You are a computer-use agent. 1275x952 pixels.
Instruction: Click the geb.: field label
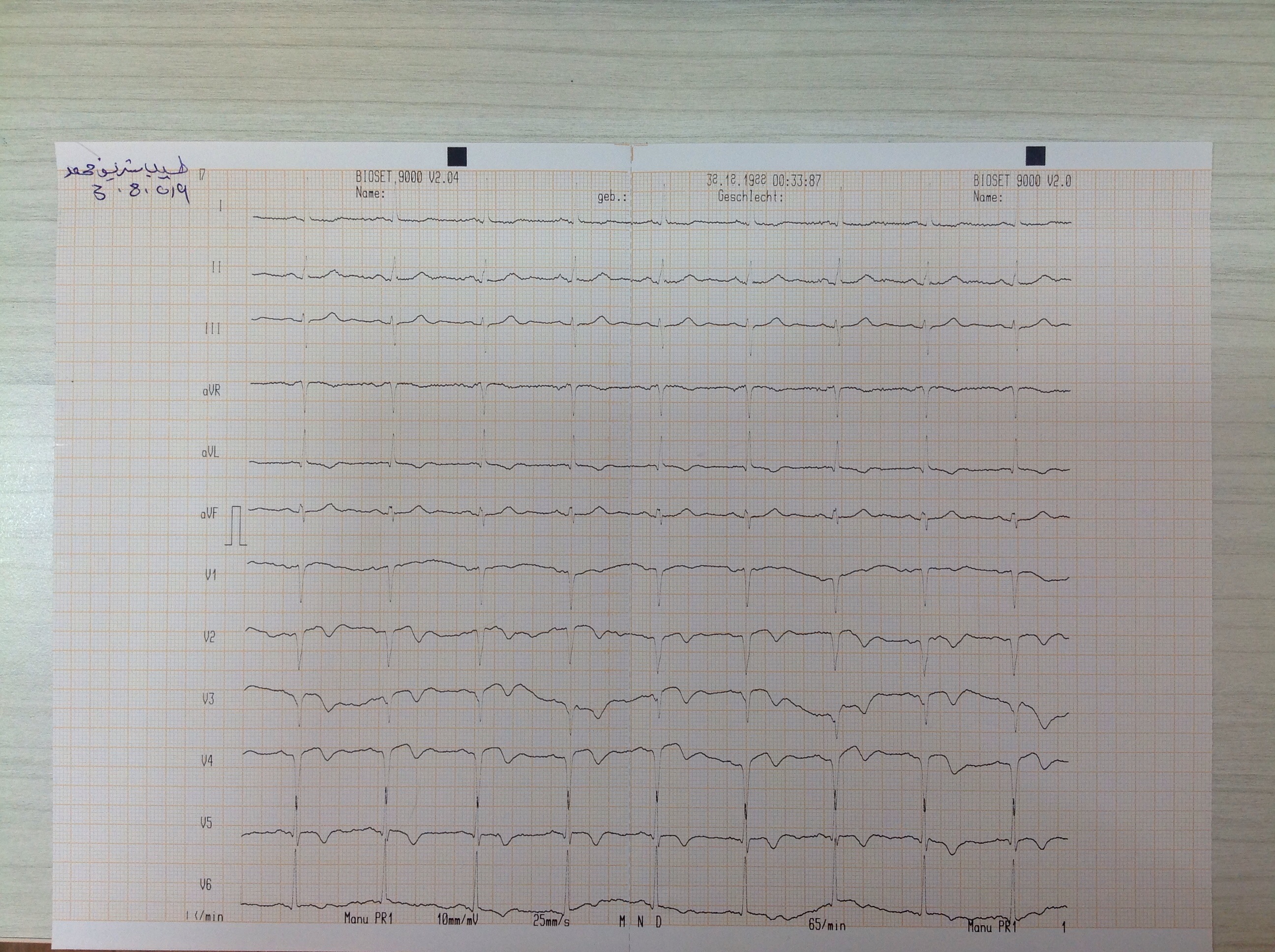611,197
